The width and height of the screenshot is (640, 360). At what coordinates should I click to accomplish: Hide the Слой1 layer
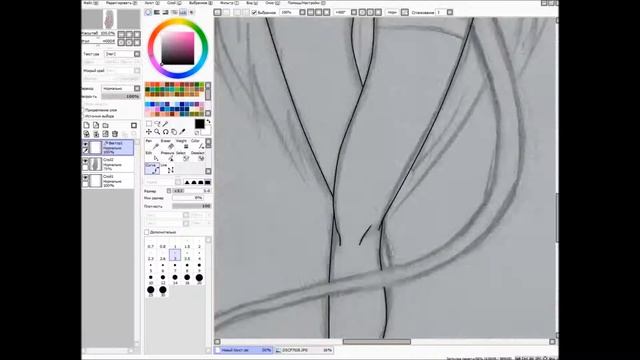coord(85,178)
